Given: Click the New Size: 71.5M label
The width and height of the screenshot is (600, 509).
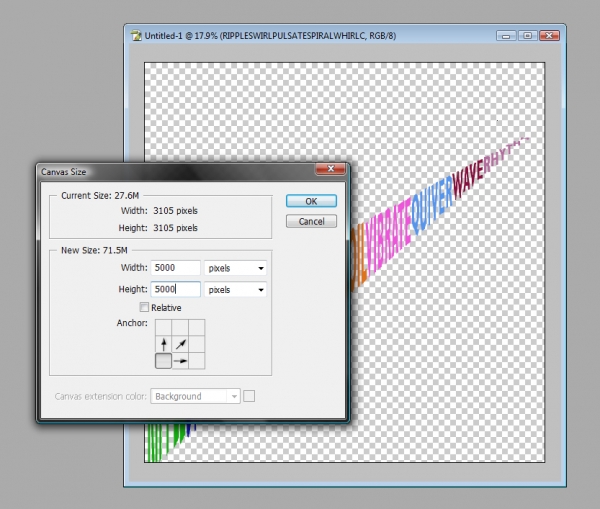Looking at the screenshot, I should [x=94, y=250].
